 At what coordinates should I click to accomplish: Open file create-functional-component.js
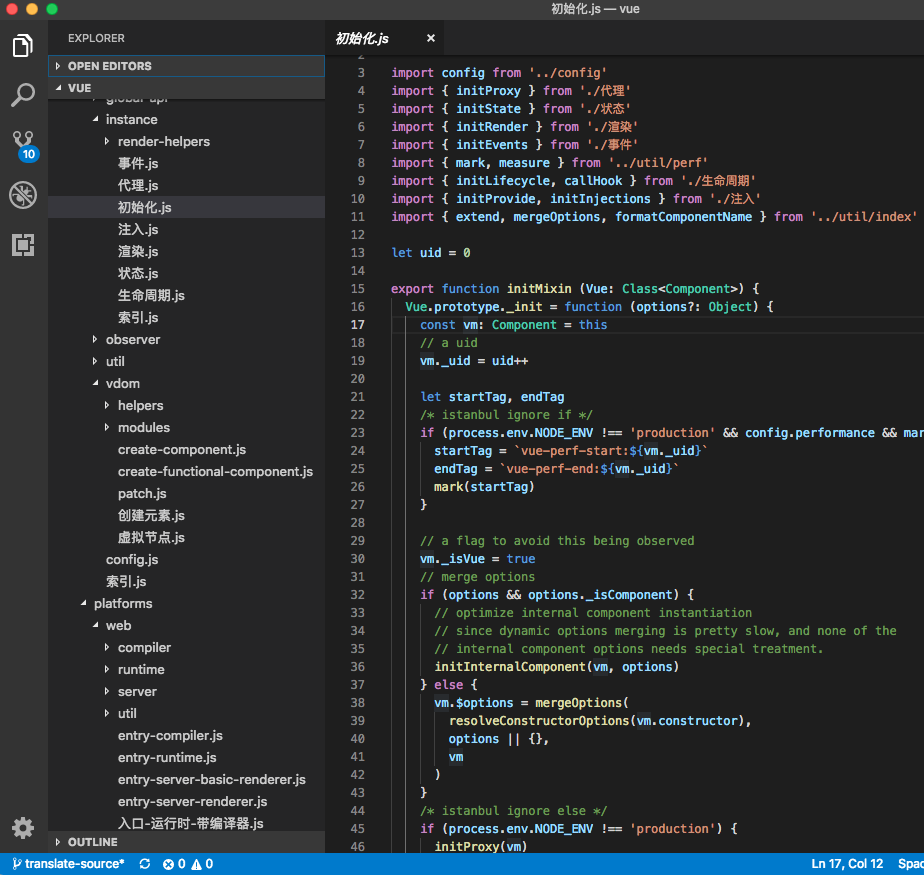coord(186,471)
